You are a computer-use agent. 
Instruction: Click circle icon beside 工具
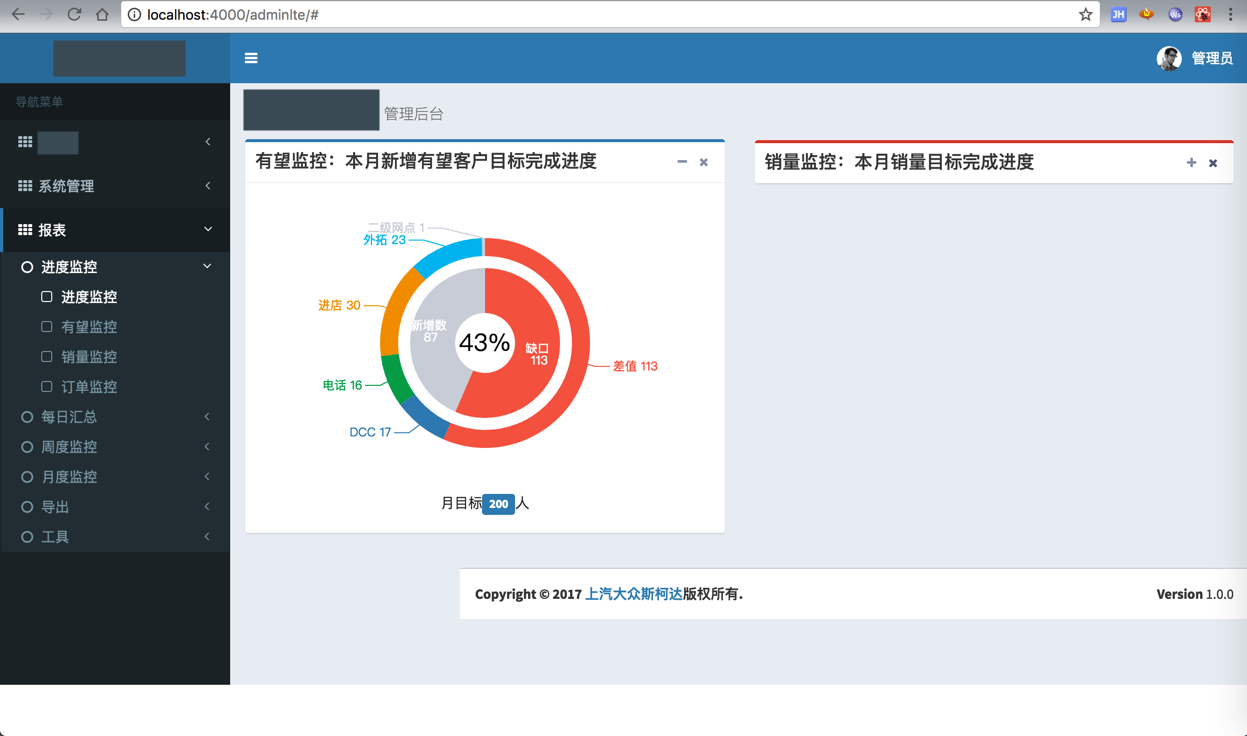click(x=27, y=537)
